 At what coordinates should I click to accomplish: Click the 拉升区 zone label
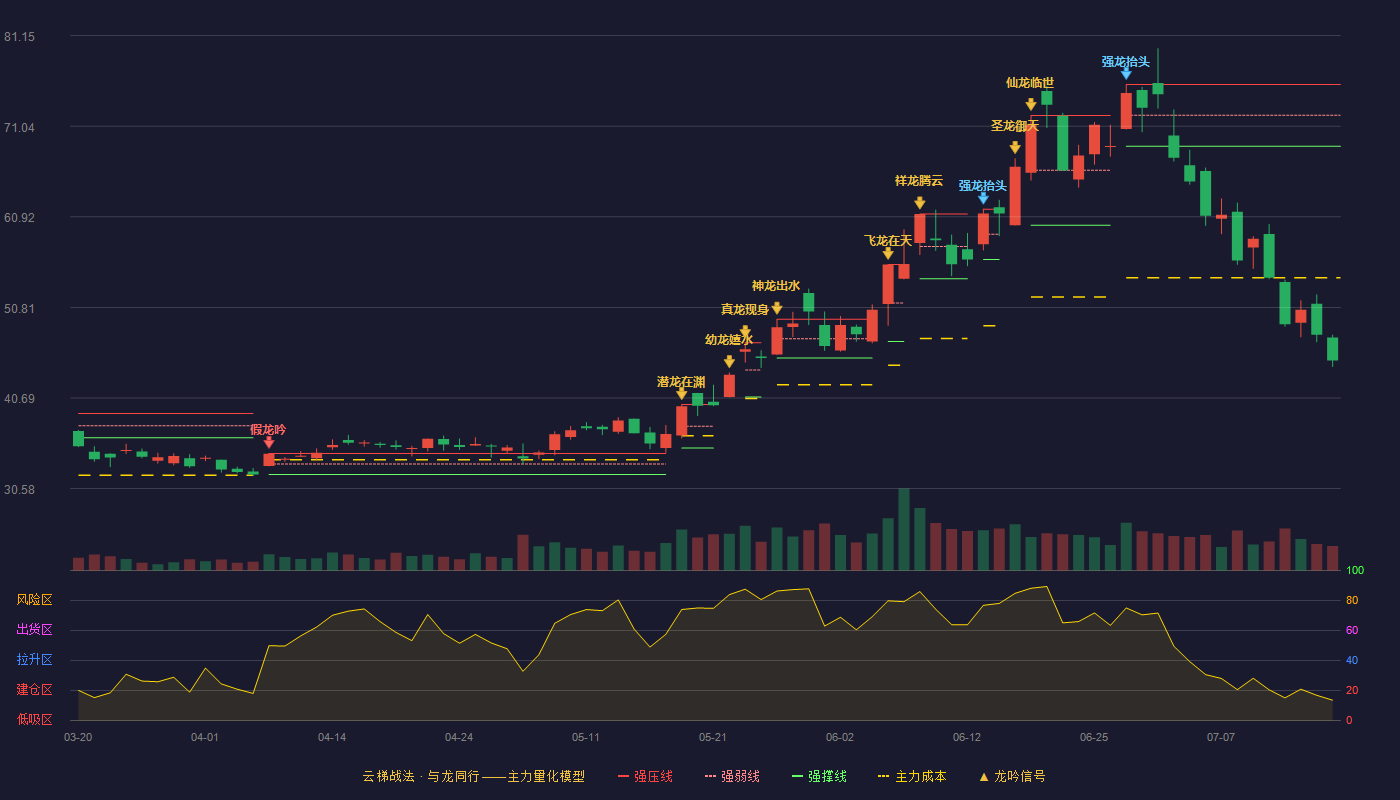[x=35, y=660]
